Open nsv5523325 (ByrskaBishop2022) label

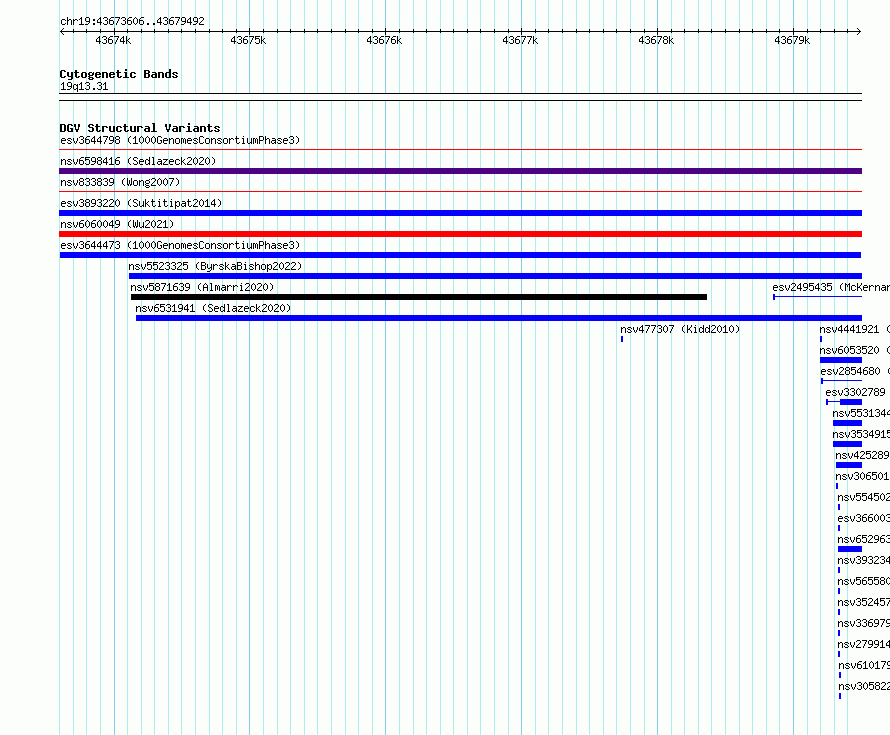tap(215, 266)
